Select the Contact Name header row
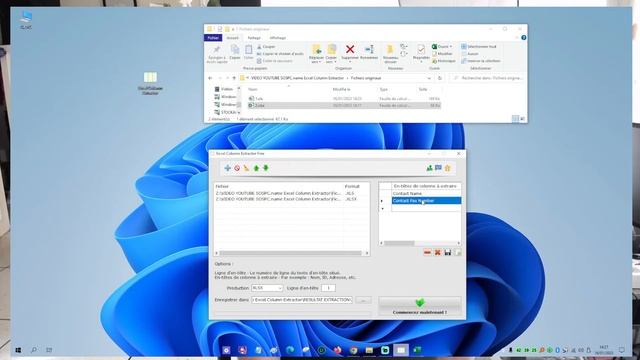 click(427, 193)
